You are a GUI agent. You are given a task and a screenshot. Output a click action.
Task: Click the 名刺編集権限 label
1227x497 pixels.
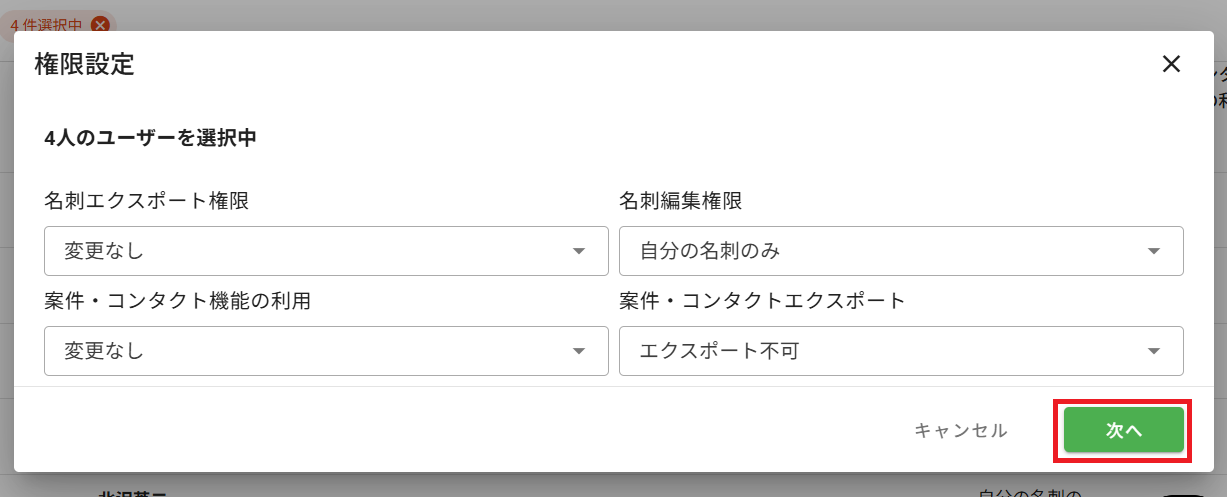[x=681, y=201]
